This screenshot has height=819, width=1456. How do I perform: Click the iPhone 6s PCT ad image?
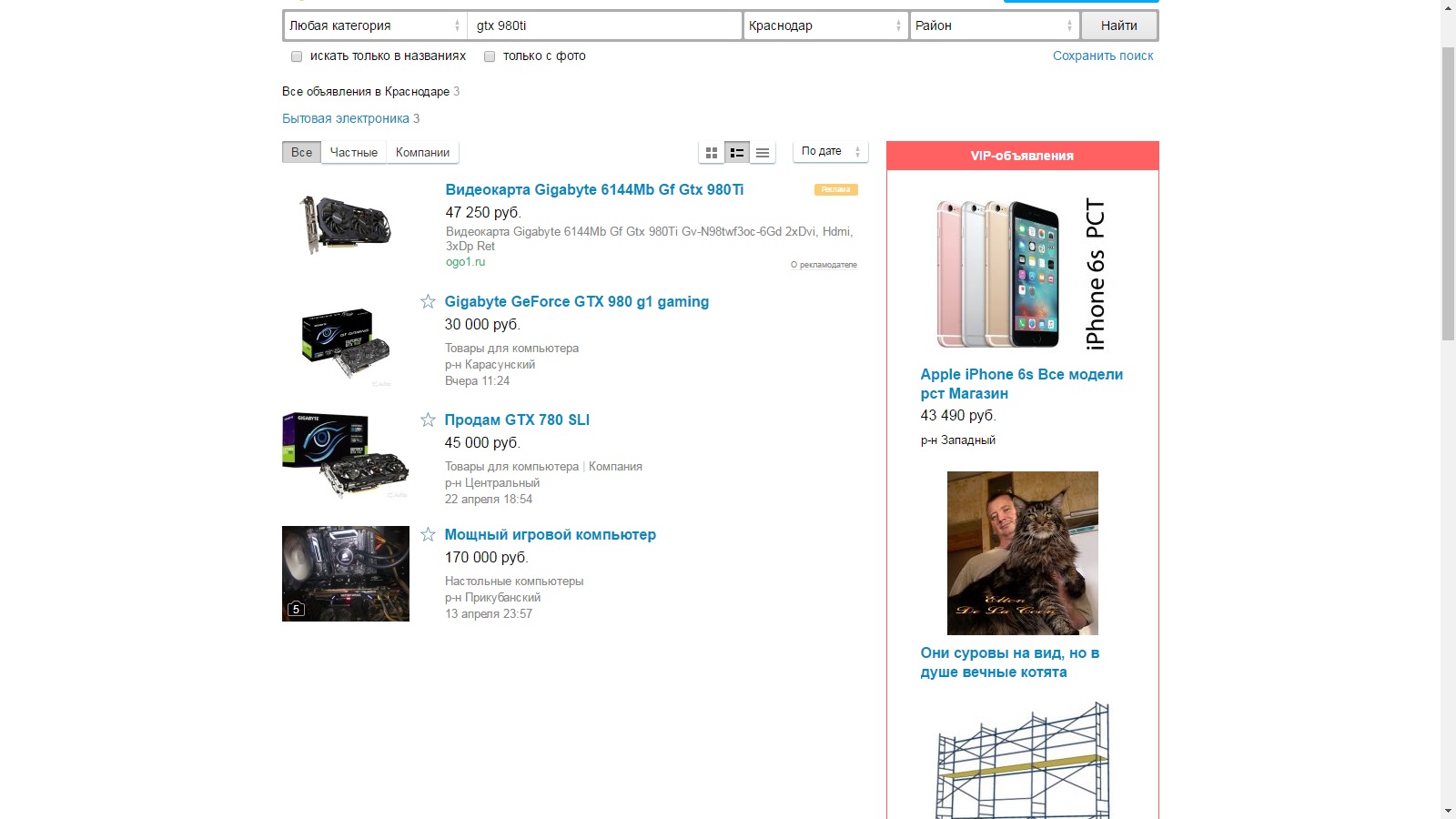1022,274
